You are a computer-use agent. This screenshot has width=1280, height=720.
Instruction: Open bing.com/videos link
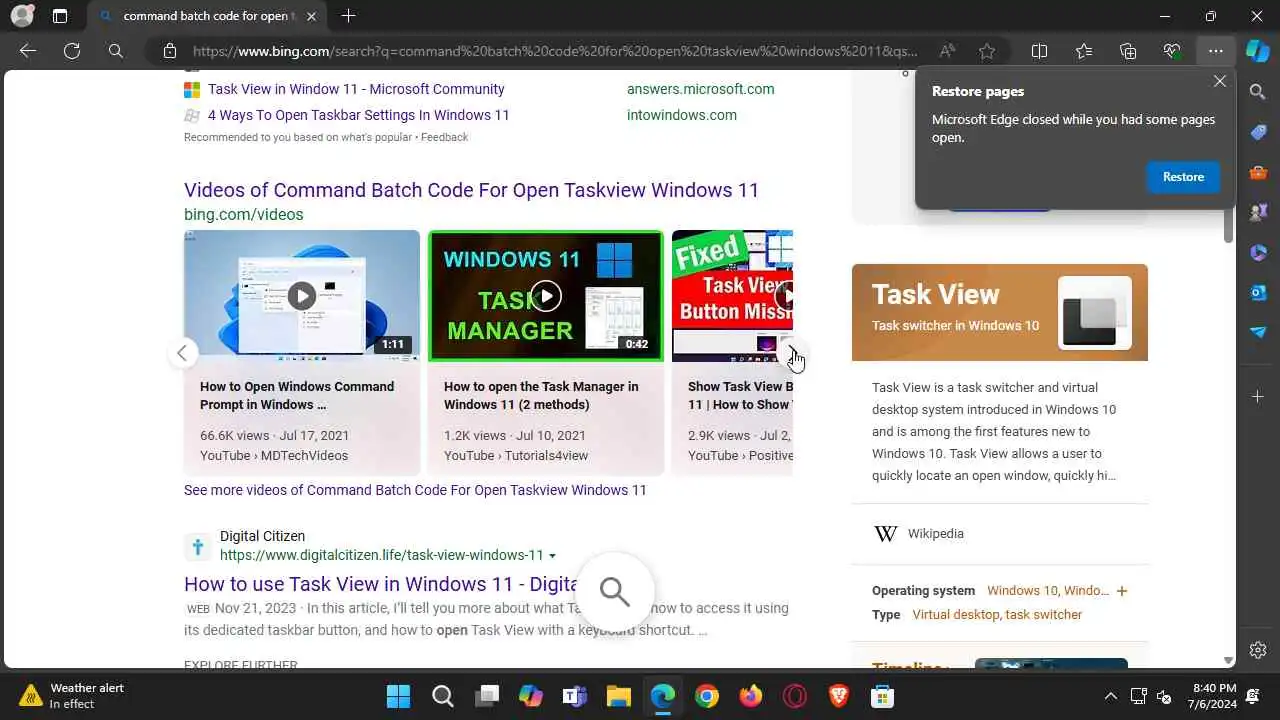[x=243, y=214]
